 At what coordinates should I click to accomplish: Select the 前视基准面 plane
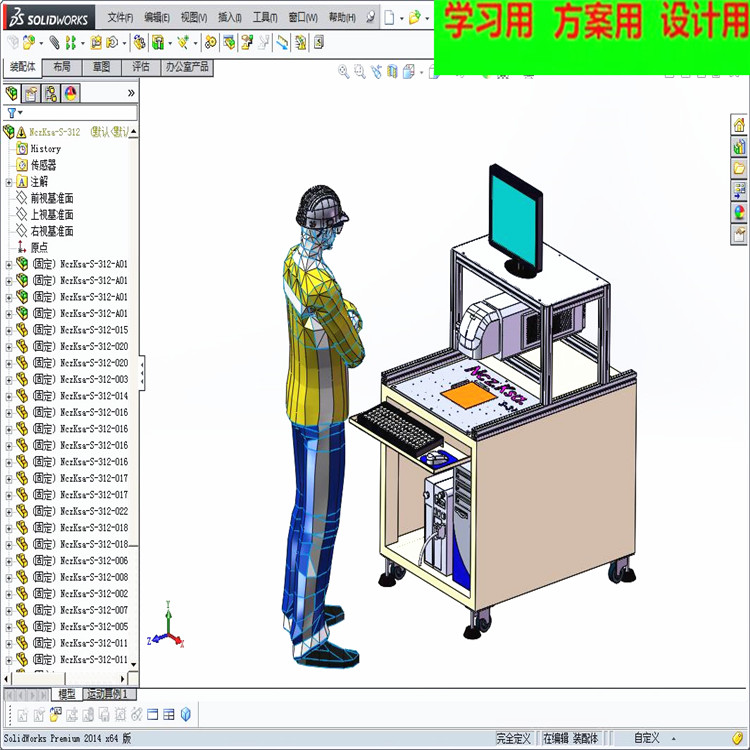(x=45, y=199)
